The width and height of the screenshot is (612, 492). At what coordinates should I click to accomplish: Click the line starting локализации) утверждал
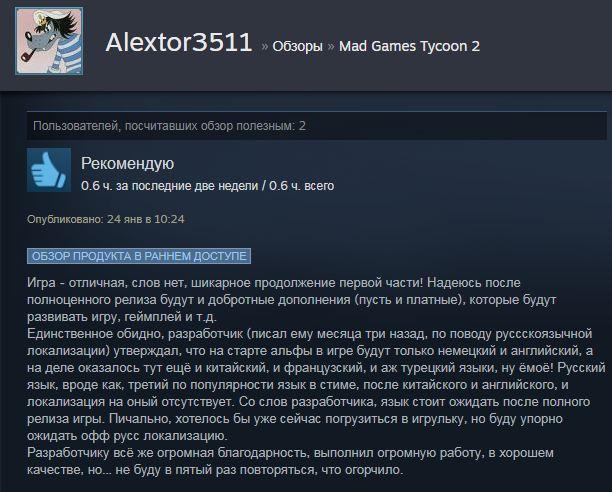pos(310,351)
